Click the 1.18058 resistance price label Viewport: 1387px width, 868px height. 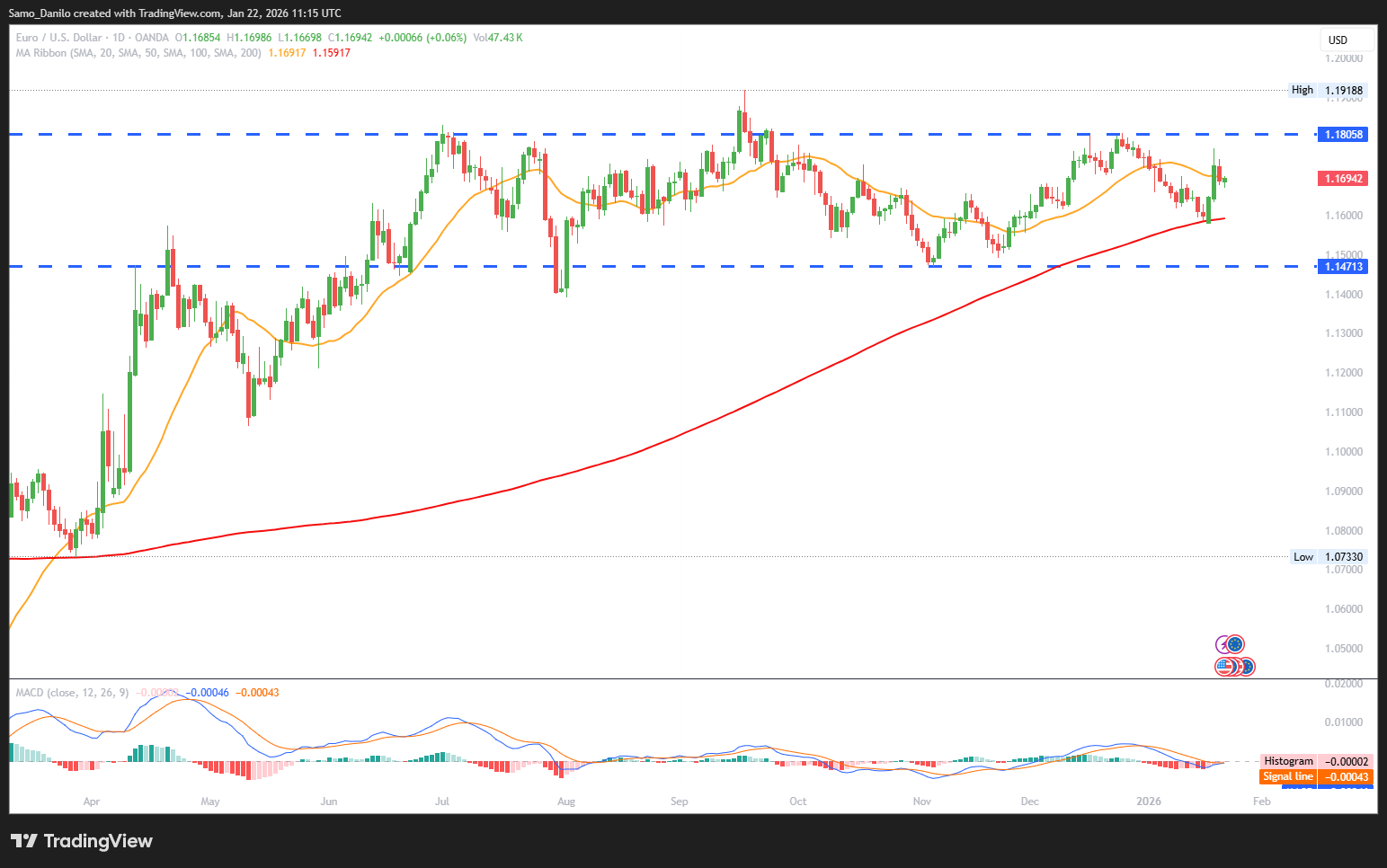(1343, 135)
